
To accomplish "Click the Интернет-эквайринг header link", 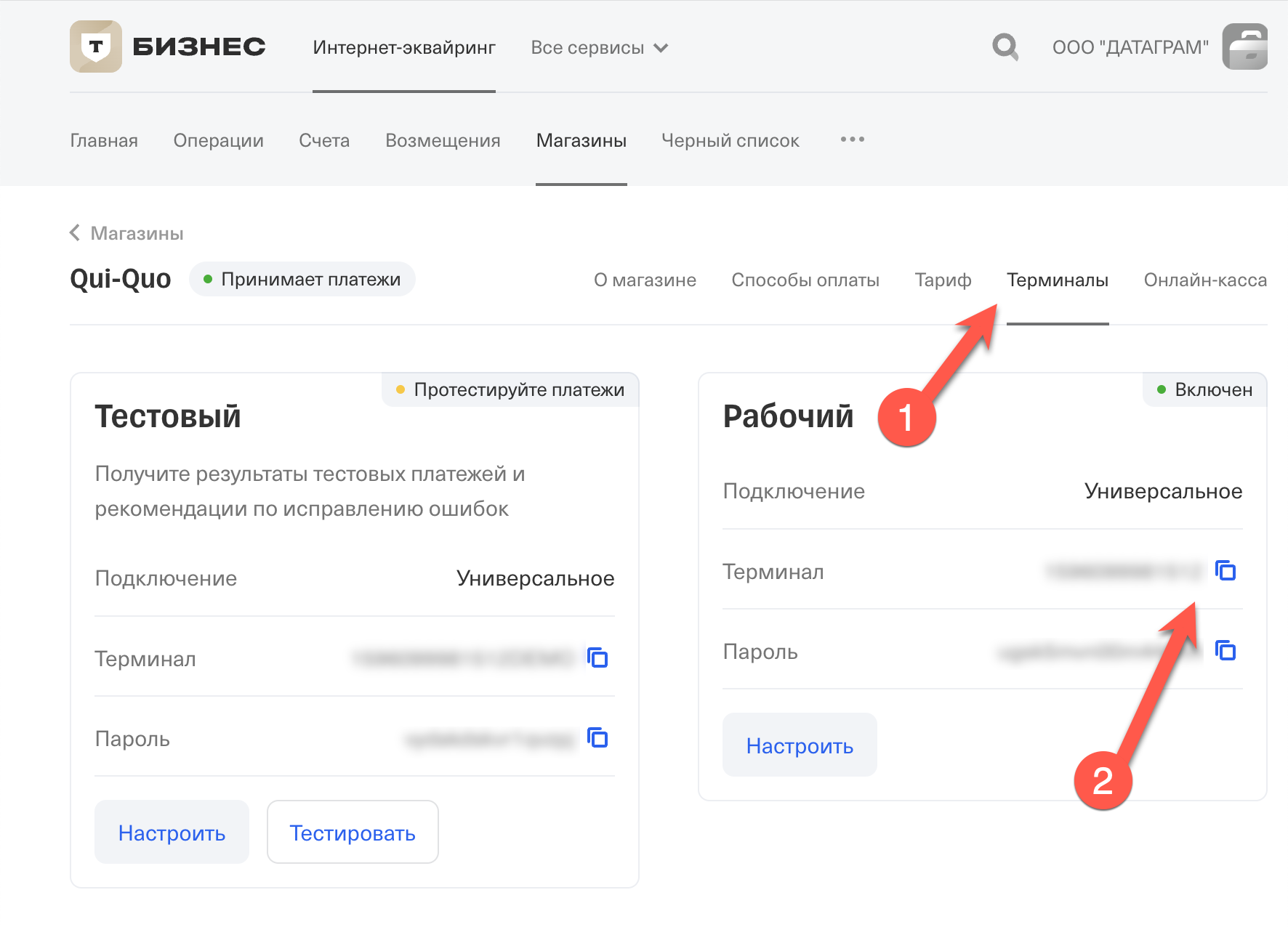I will click(404, 48).
